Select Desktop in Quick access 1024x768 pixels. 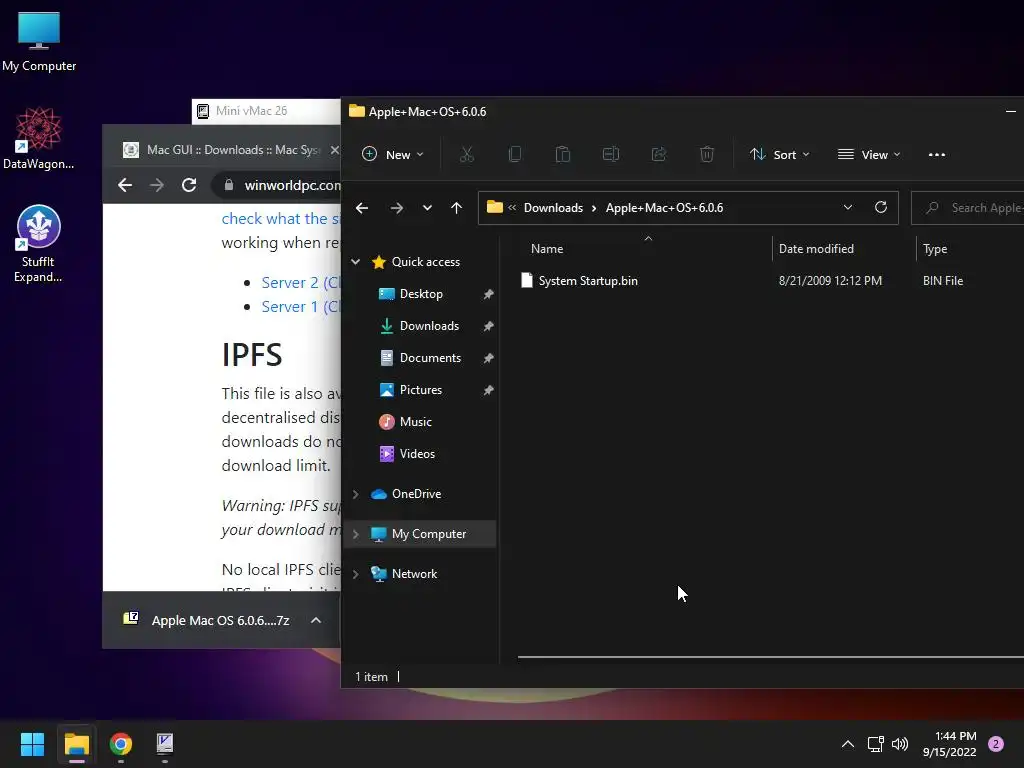coord(421,294)
